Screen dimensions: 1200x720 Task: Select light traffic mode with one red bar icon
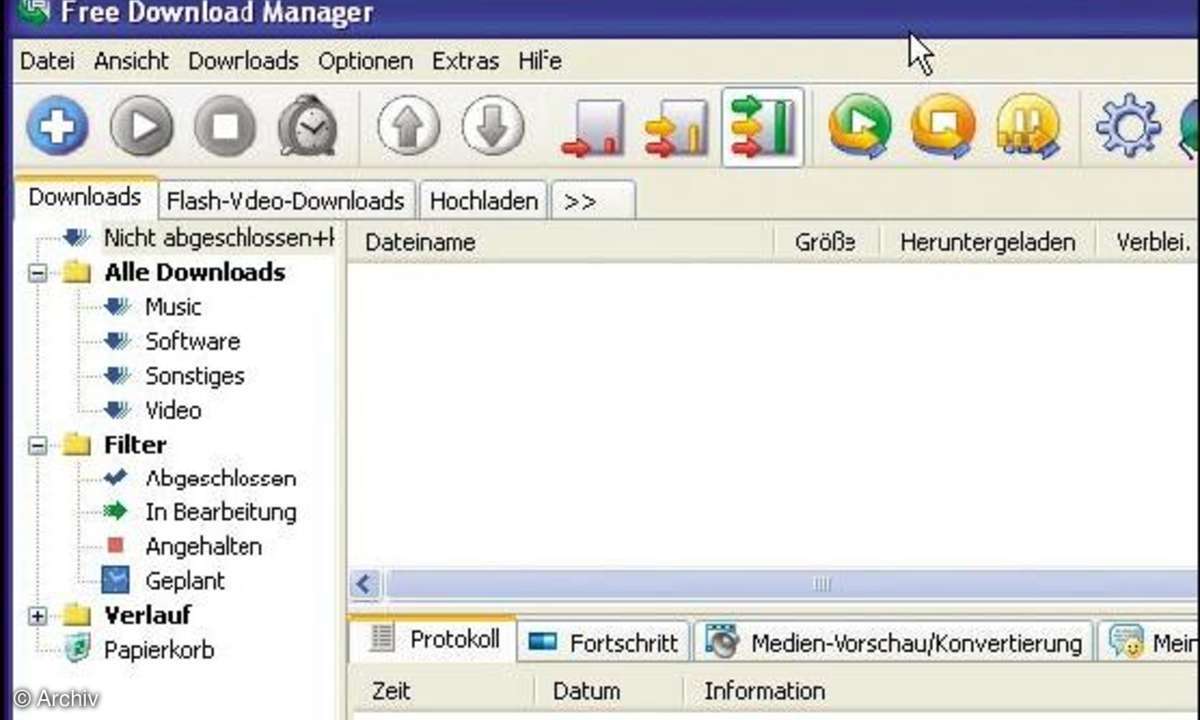pos(593,128)
